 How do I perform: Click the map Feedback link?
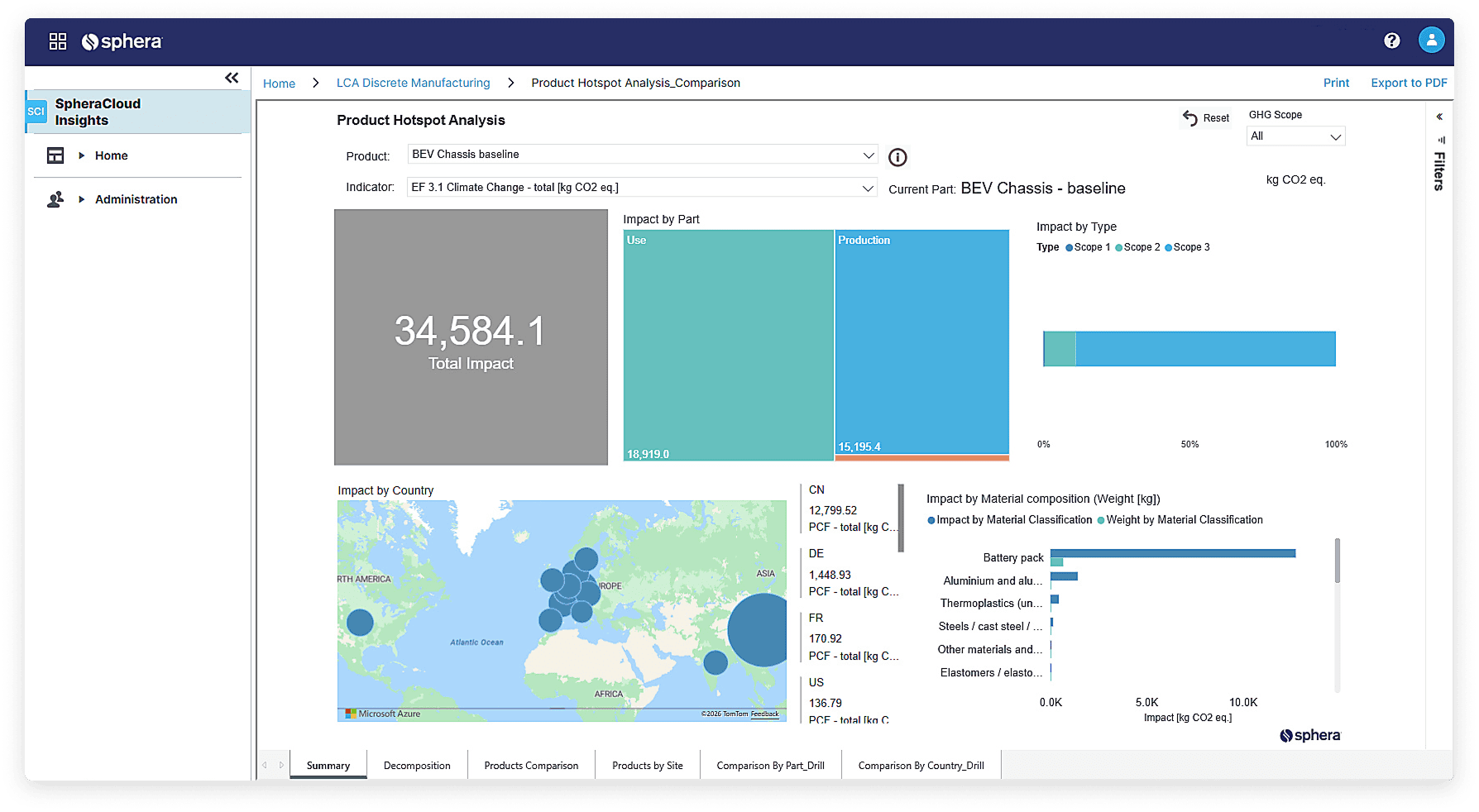764,714
